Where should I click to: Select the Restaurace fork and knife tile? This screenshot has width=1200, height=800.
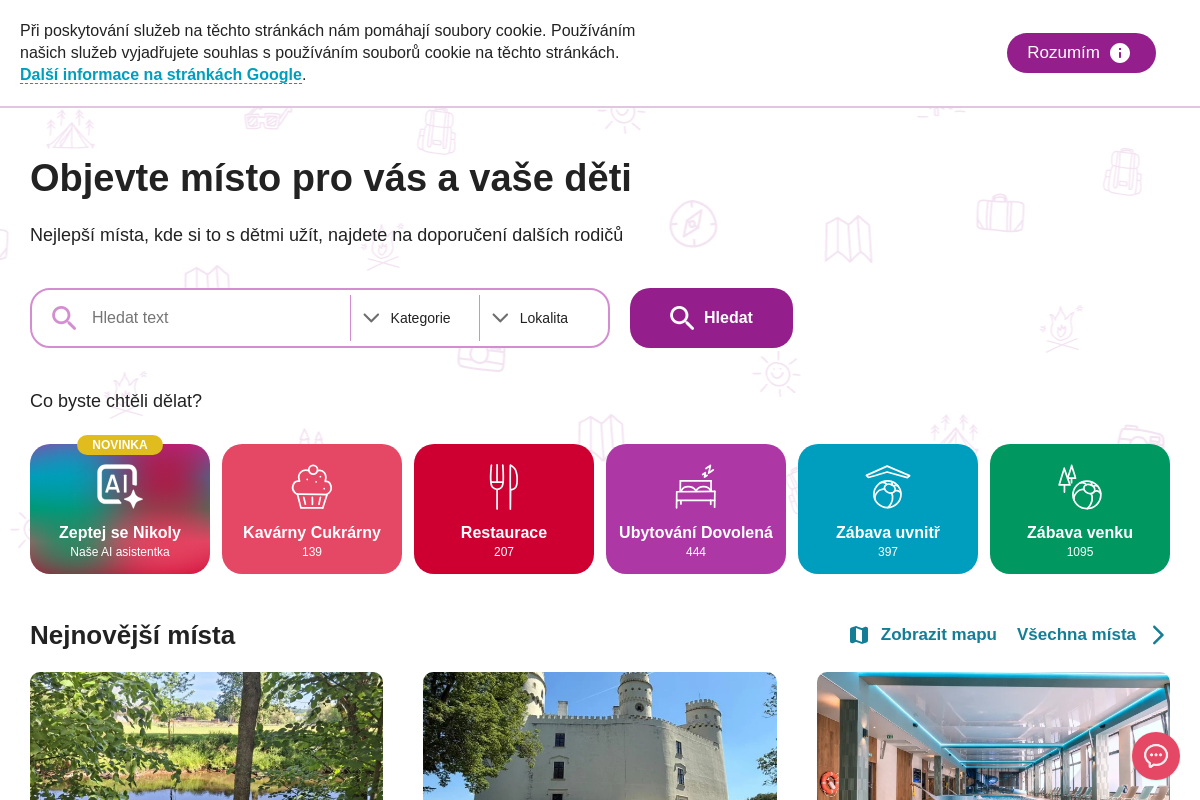point(504,509)
